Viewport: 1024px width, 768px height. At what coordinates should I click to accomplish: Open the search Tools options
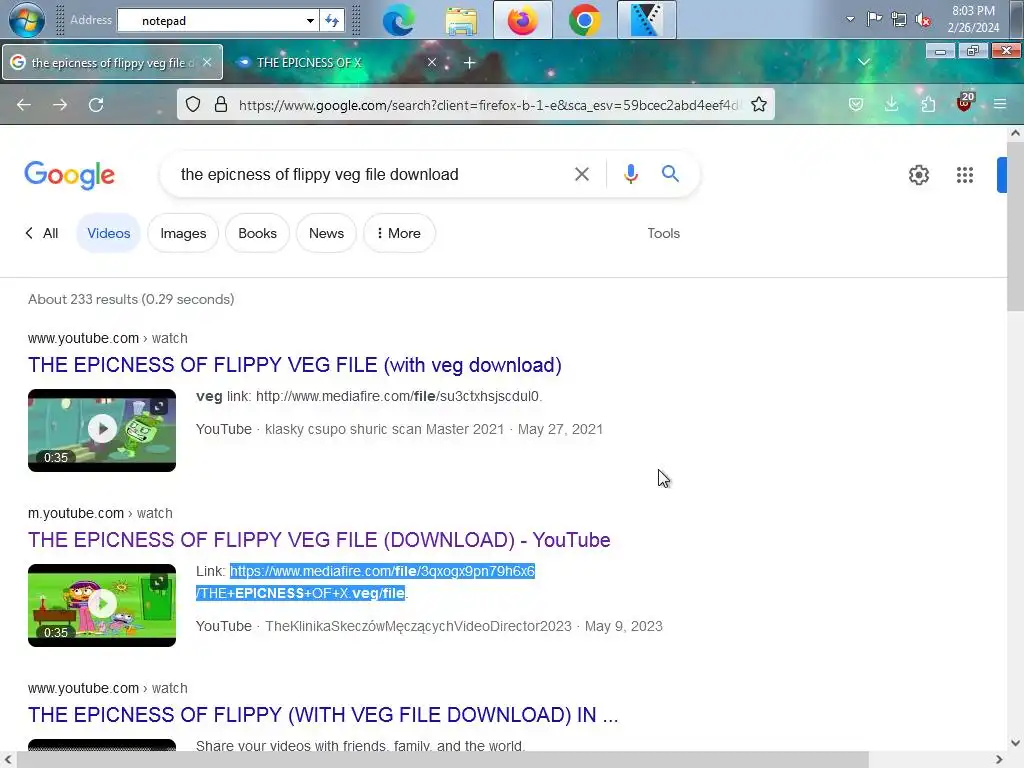coord(664,233)
